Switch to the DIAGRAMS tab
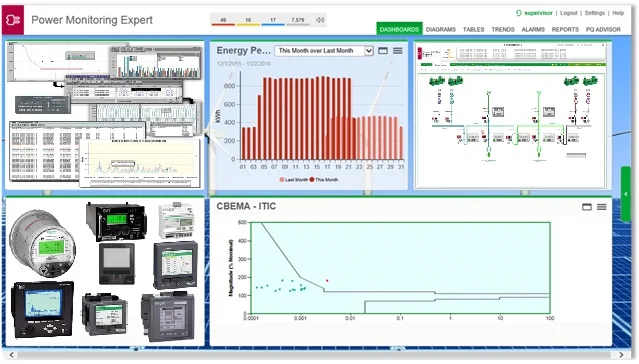 441,29
